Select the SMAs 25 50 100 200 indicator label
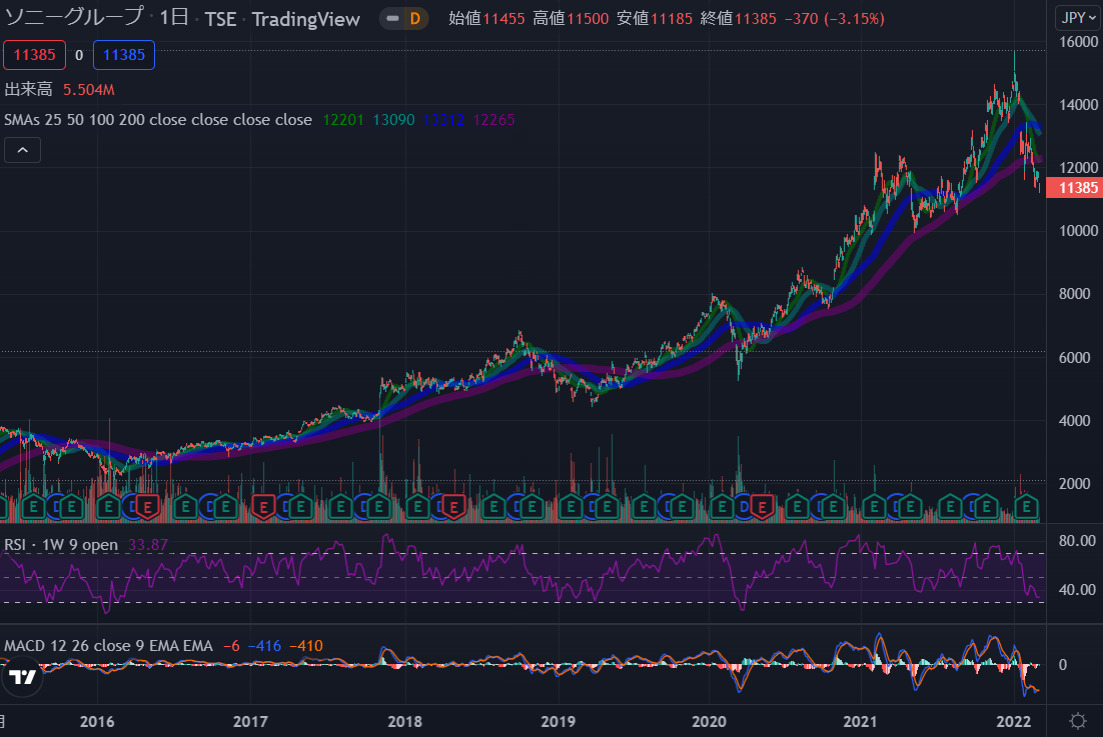 158,120
